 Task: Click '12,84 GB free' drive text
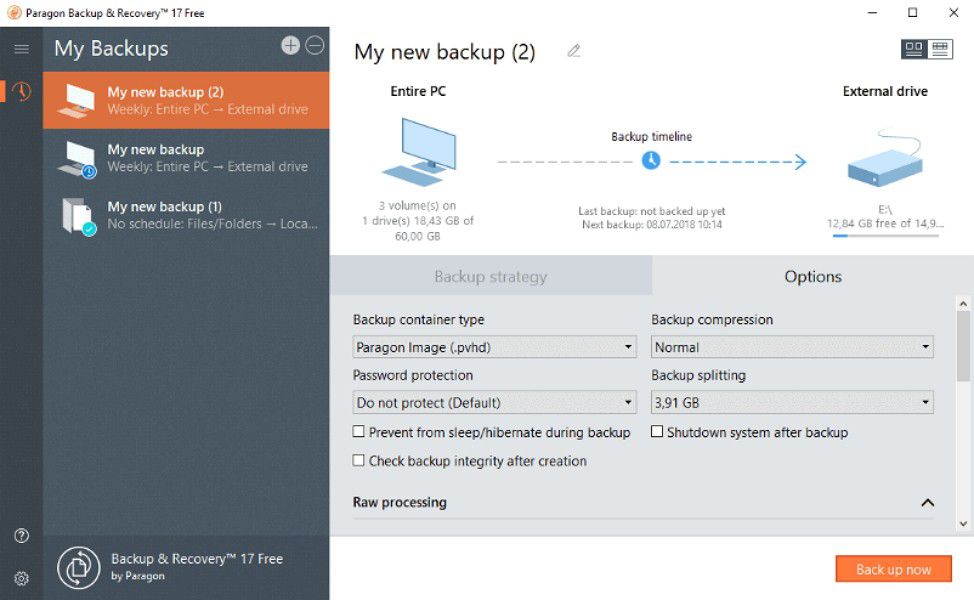click(x=885, y=223)
